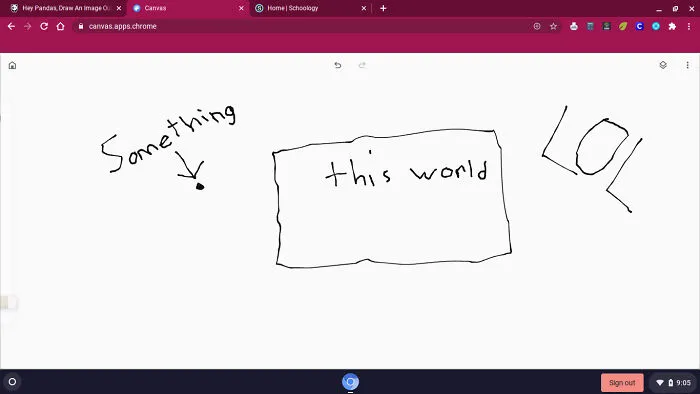
Task: Close the Schoology tab
Action: pyautogui.click(x=363, y=8)
